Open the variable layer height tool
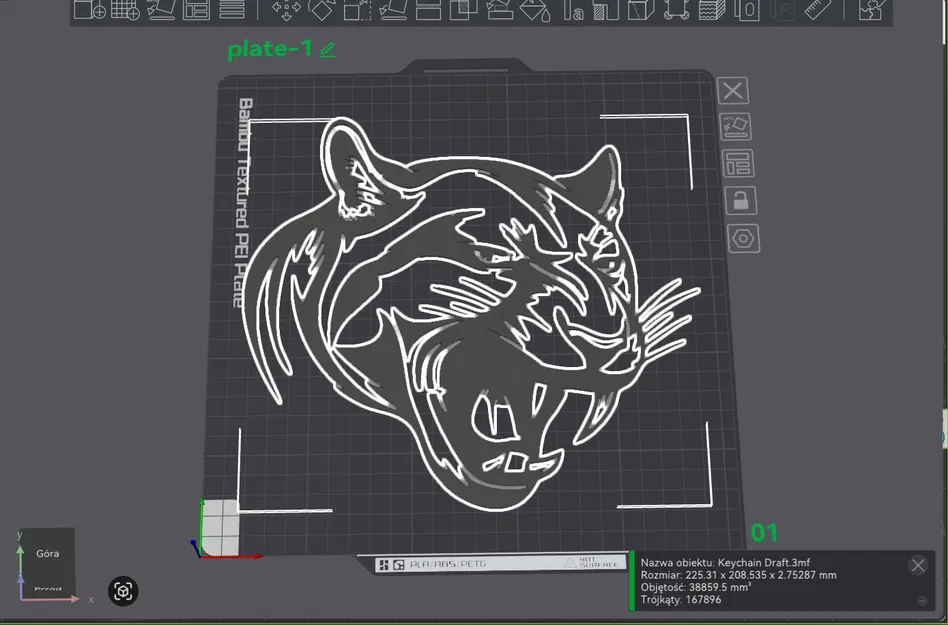 click(712, 11)
